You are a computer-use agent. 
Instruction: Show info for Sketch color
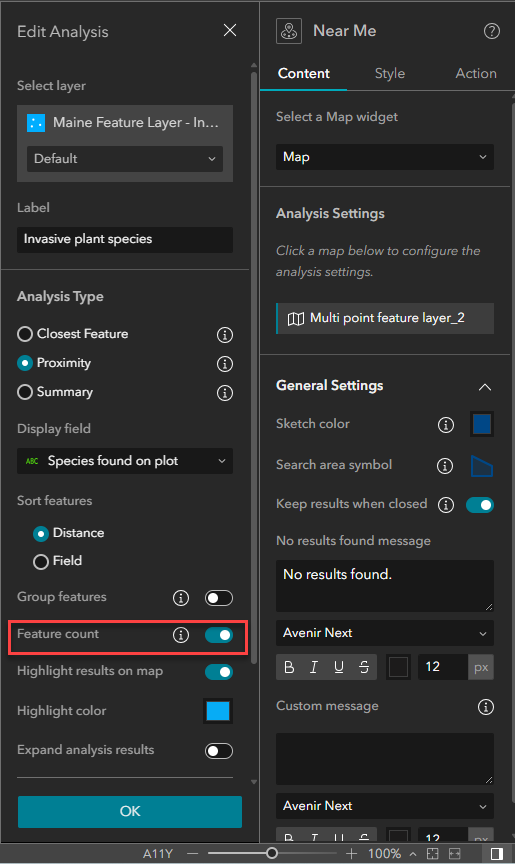[446, 425]
